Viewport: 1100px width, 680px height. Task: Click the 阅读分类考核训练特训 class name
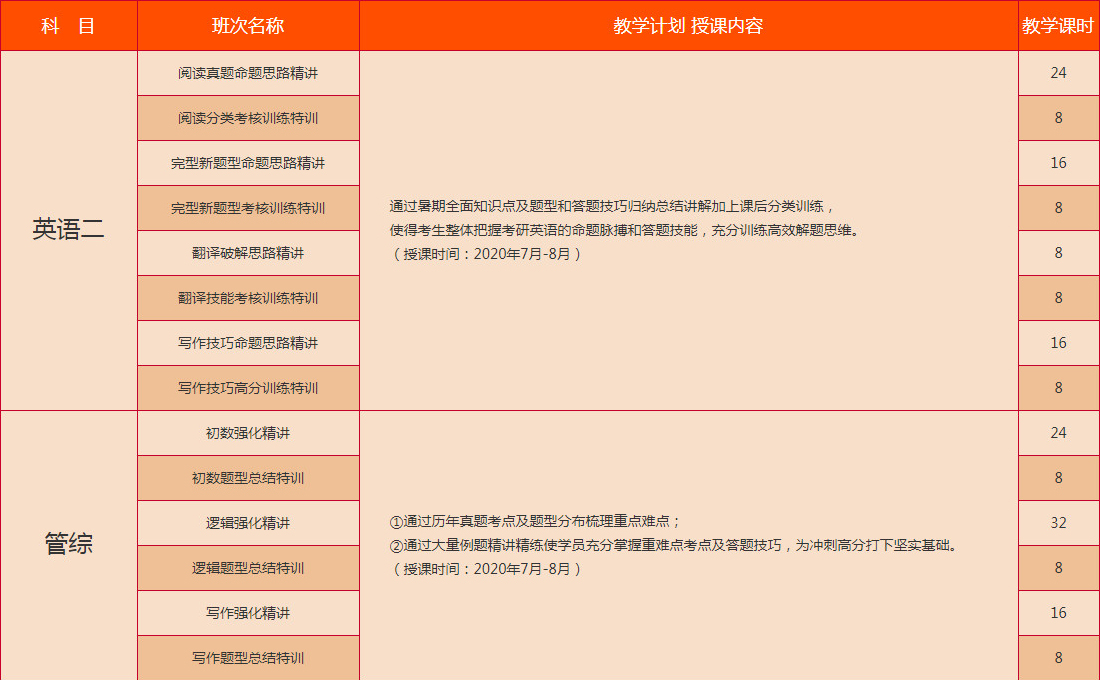248,118
